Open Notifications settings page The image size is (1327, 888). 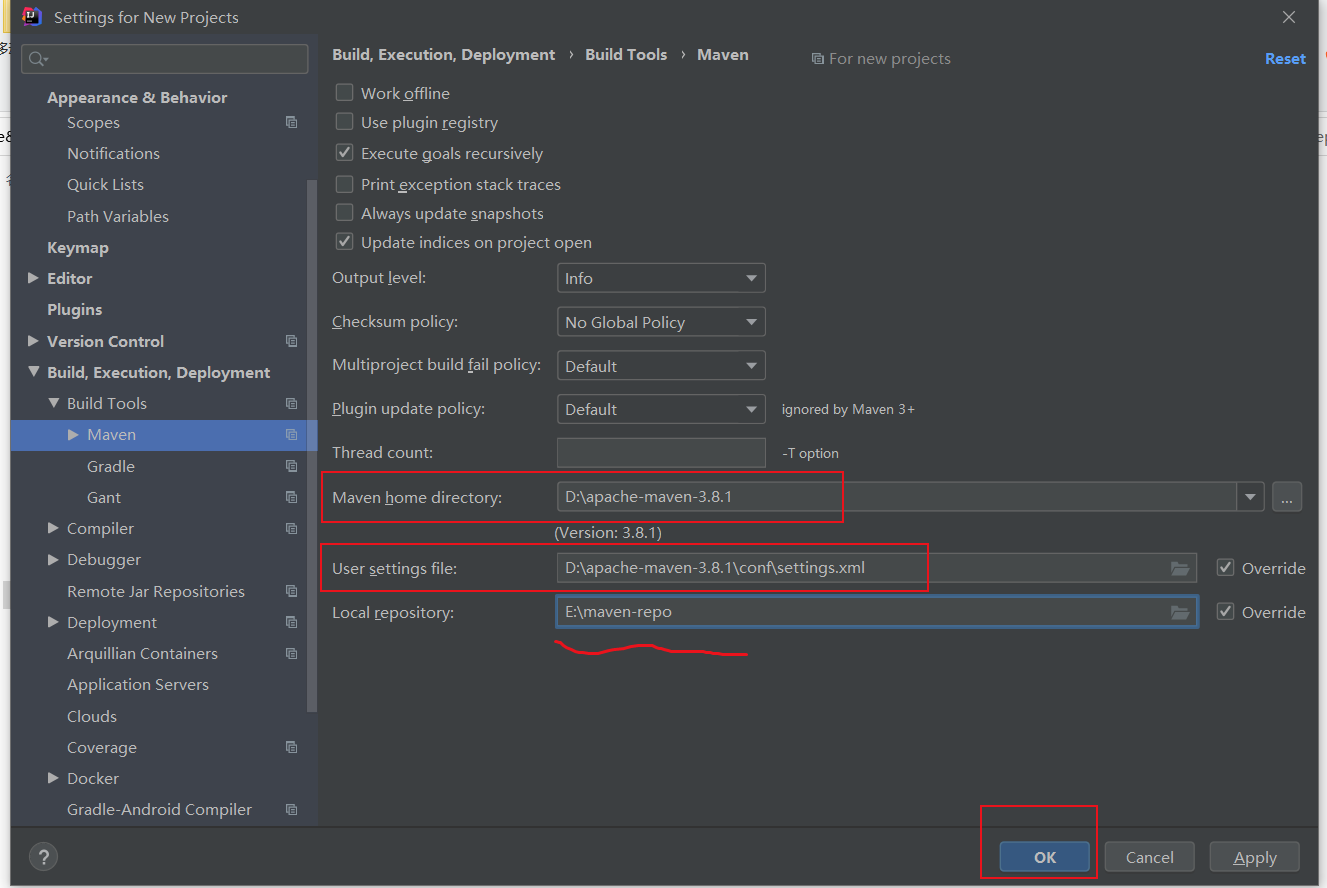click(x=113, y=153)
